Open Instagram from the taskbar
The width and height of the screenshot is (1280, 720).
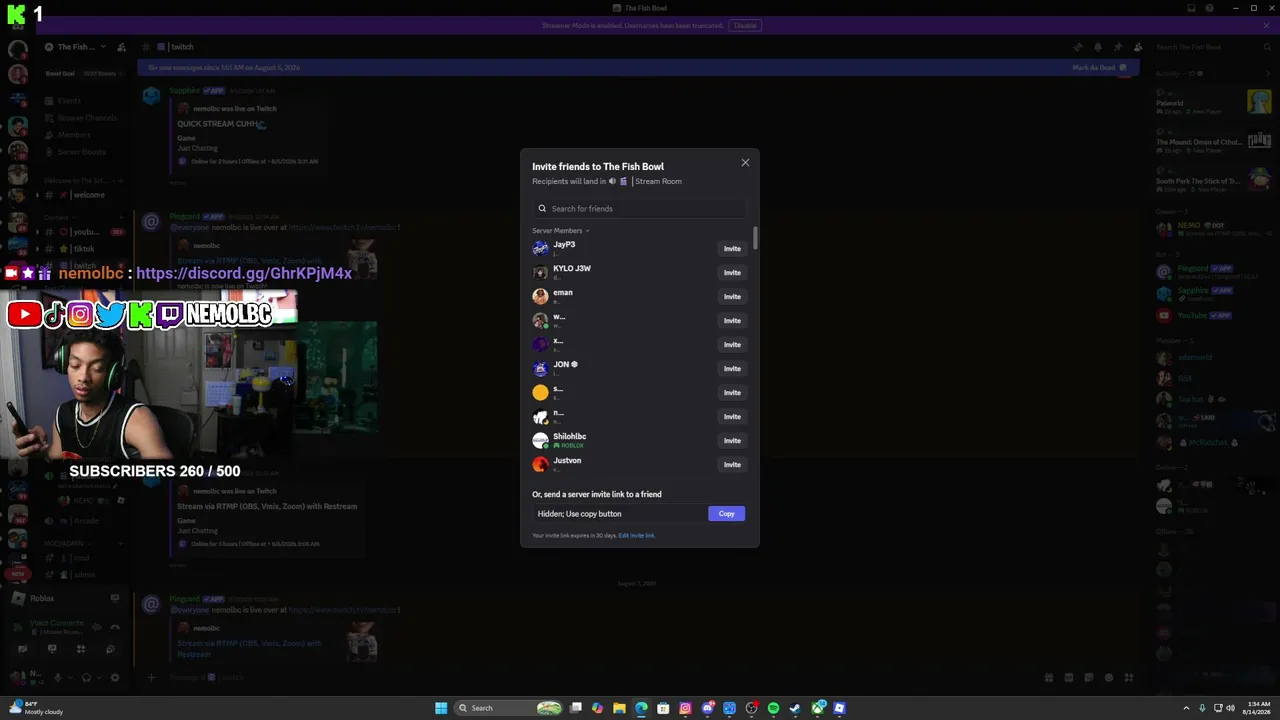pos(685,708)
